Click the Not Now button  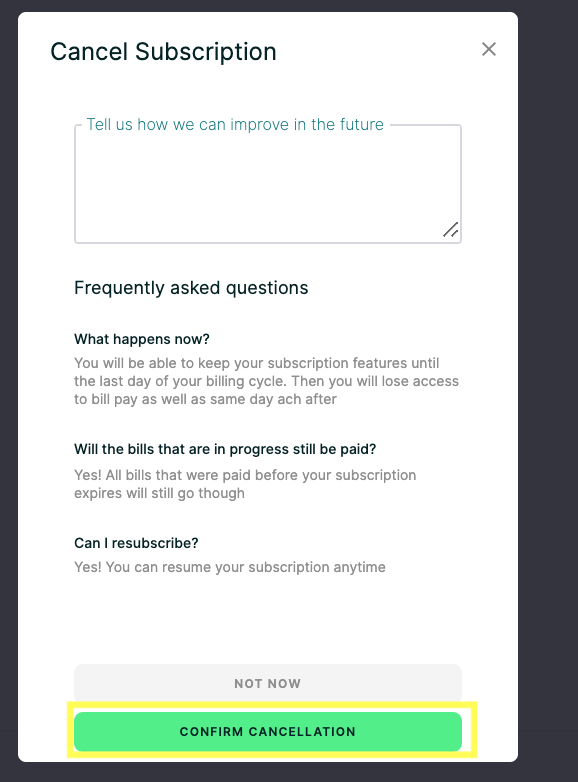tap(268, 683)
